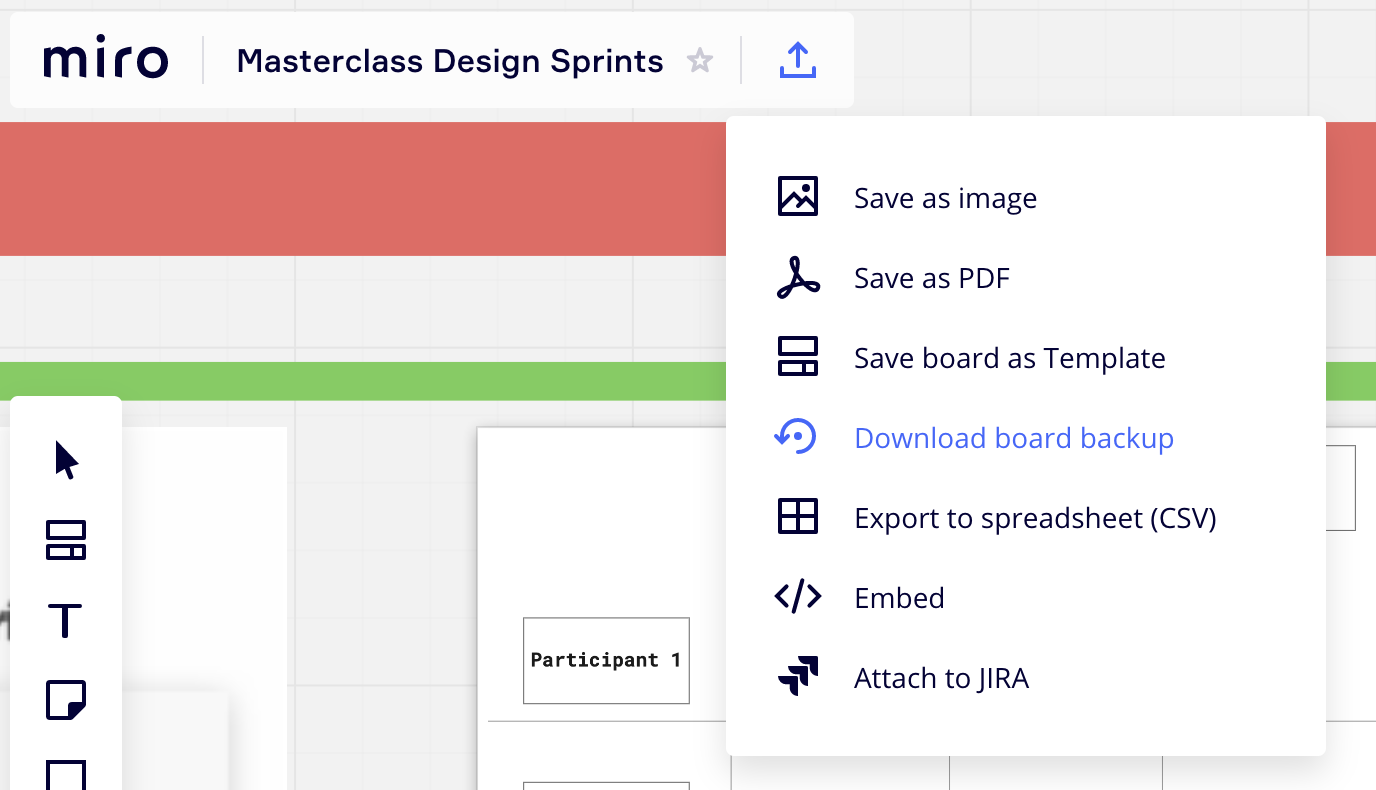This screenshot has height=790, width=1376.
Task: Select the Text tool
Action: coord(64,621)
